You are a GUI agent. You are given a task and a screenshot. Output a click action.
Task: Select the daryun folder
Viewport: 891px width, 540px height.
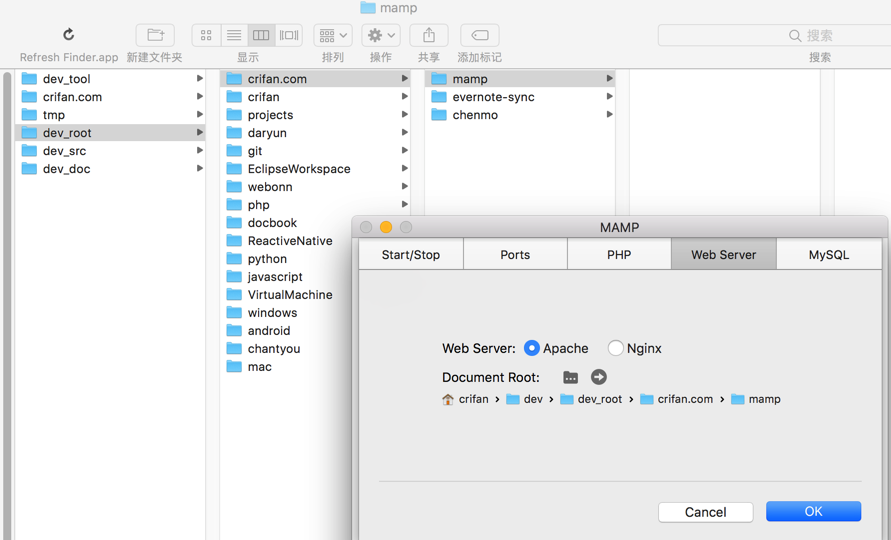coord(315,133)
